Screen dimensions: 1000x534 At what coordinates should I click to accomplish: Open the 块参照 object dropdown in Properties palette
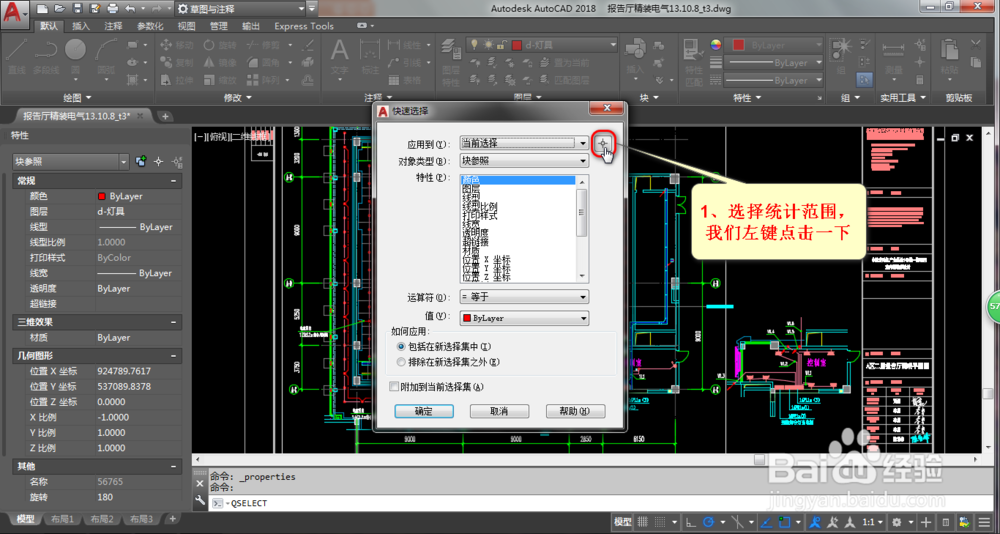(71, 162)
